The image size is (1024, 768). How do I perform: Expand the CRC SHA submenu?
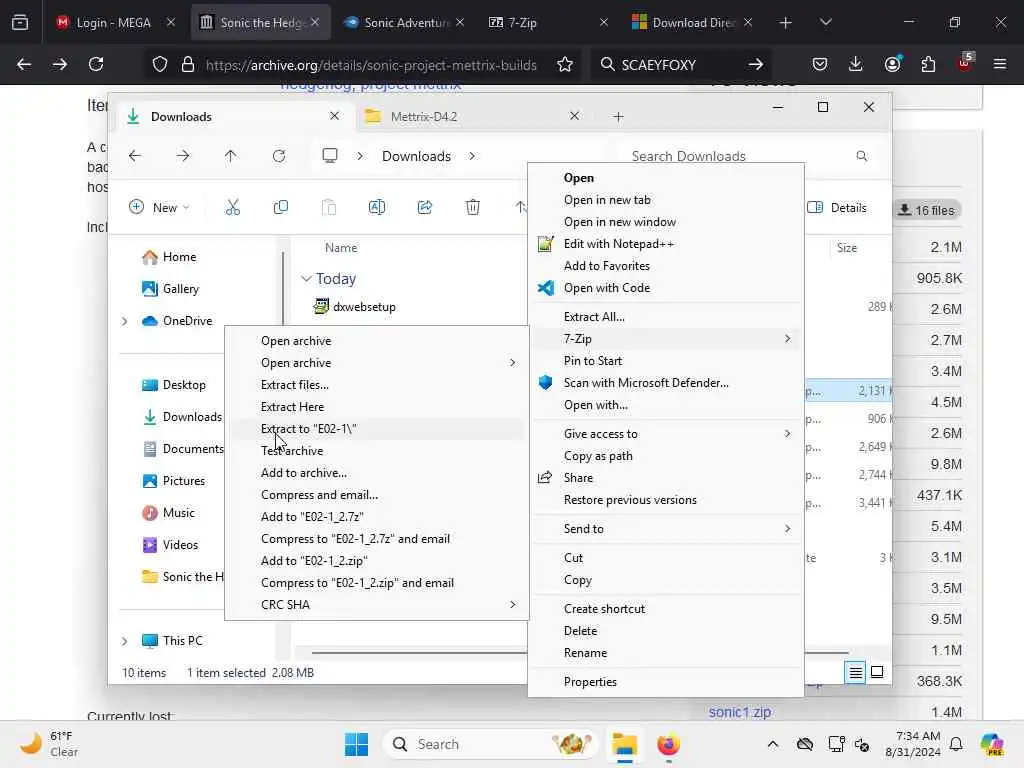coord(513,605)
